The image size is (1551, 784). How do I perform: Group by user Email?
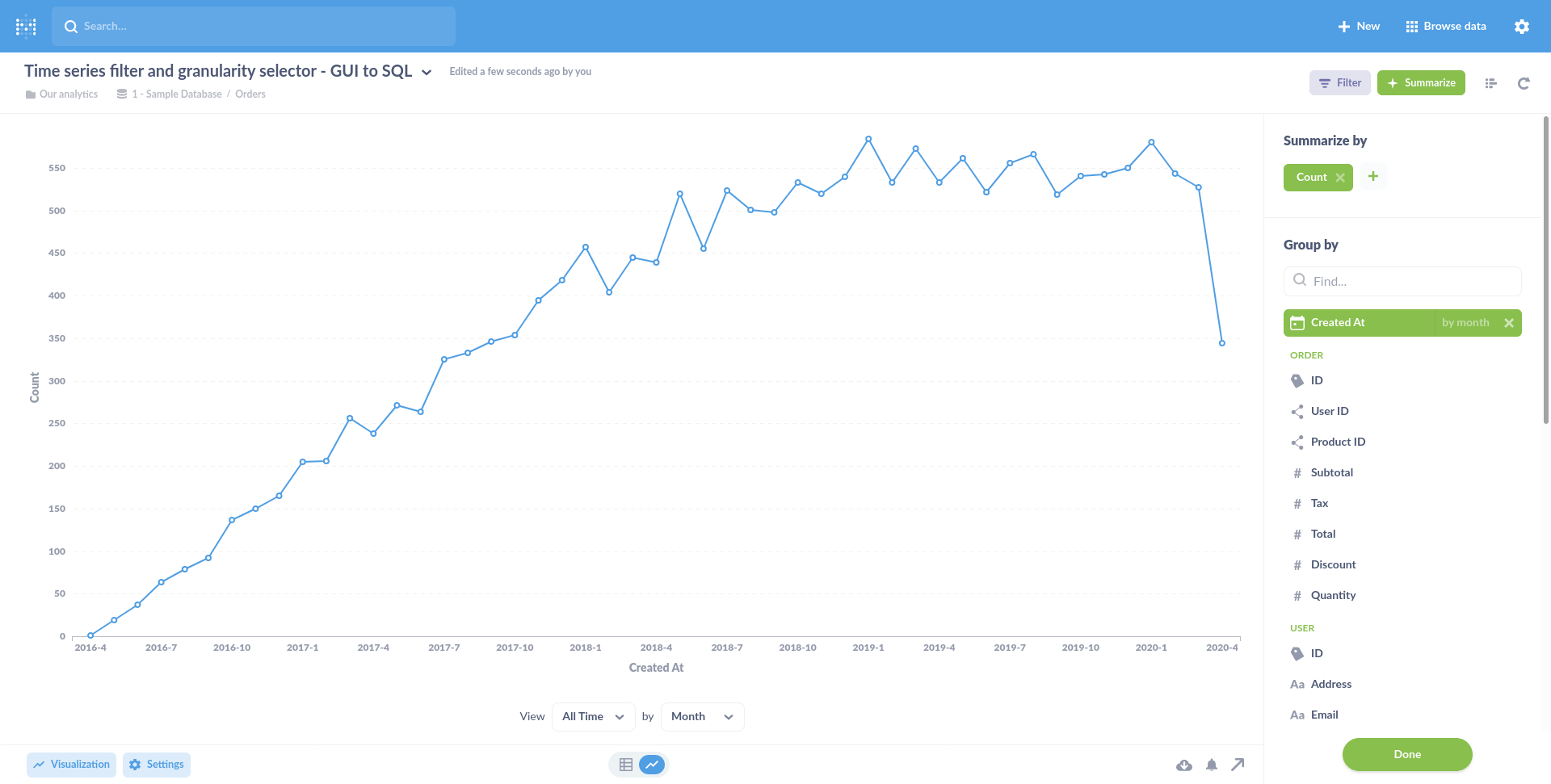[1402, 715]
